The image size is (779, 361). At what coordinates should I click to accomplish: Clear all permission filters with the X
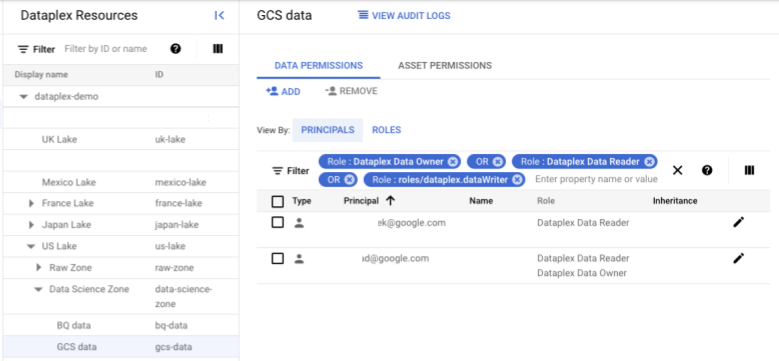tap(677, 170)
